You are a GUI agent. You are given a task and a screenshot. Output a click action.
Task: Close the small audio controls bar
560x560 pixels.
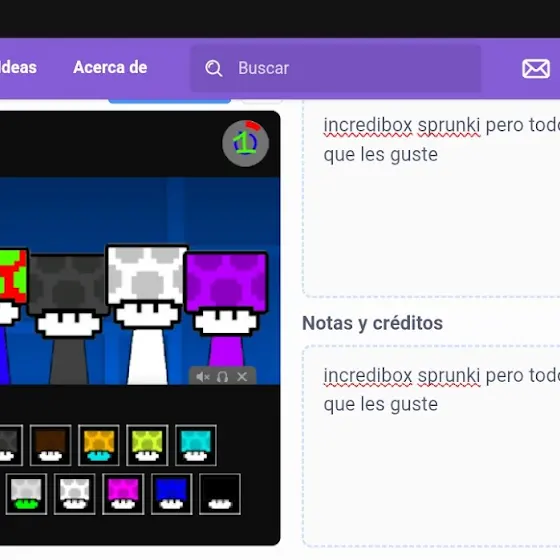[242, 376]
